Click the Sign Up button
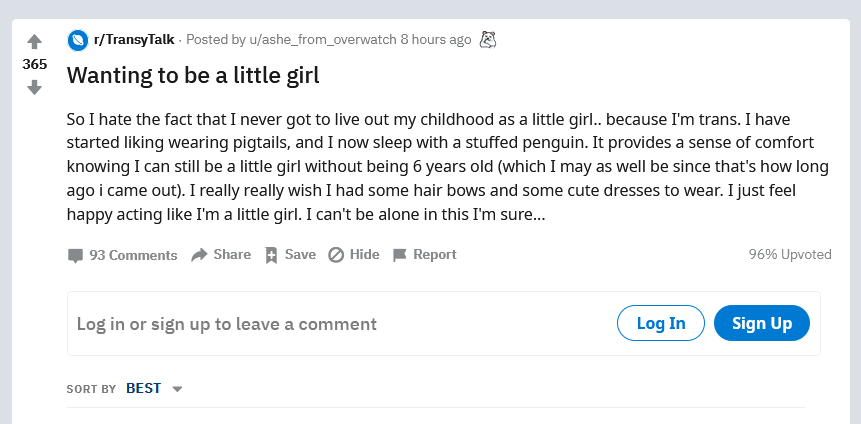This screenshot has height=424, width=861. (762, 323)
